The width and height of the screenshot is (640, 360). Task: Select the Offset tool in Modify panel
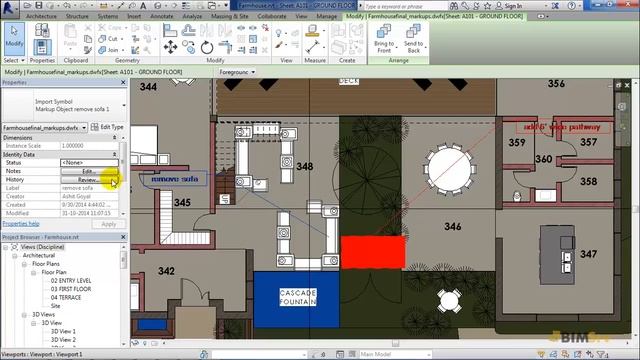(x=189, y=30)
